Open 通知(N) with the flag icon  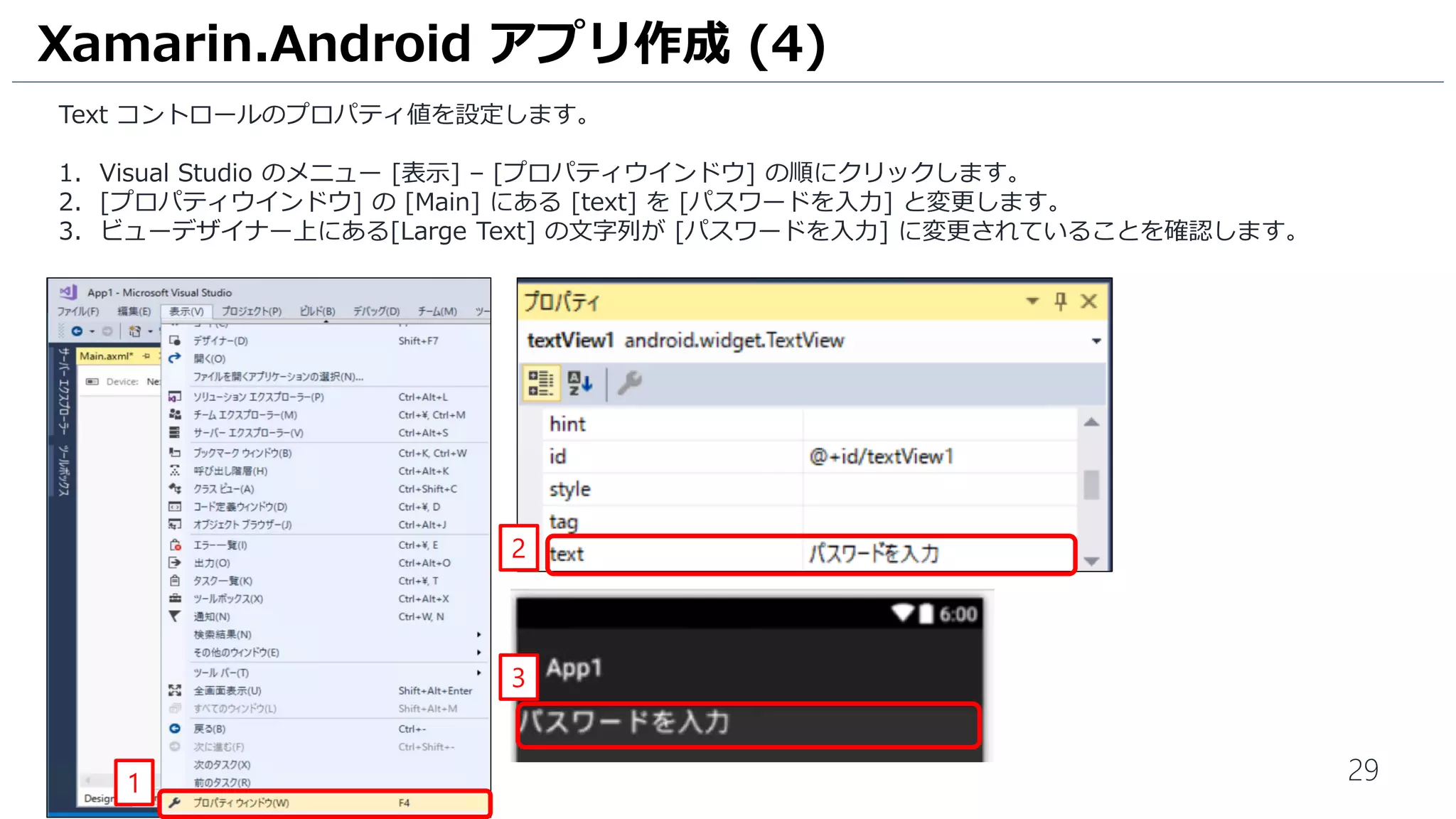pos(326,616)
